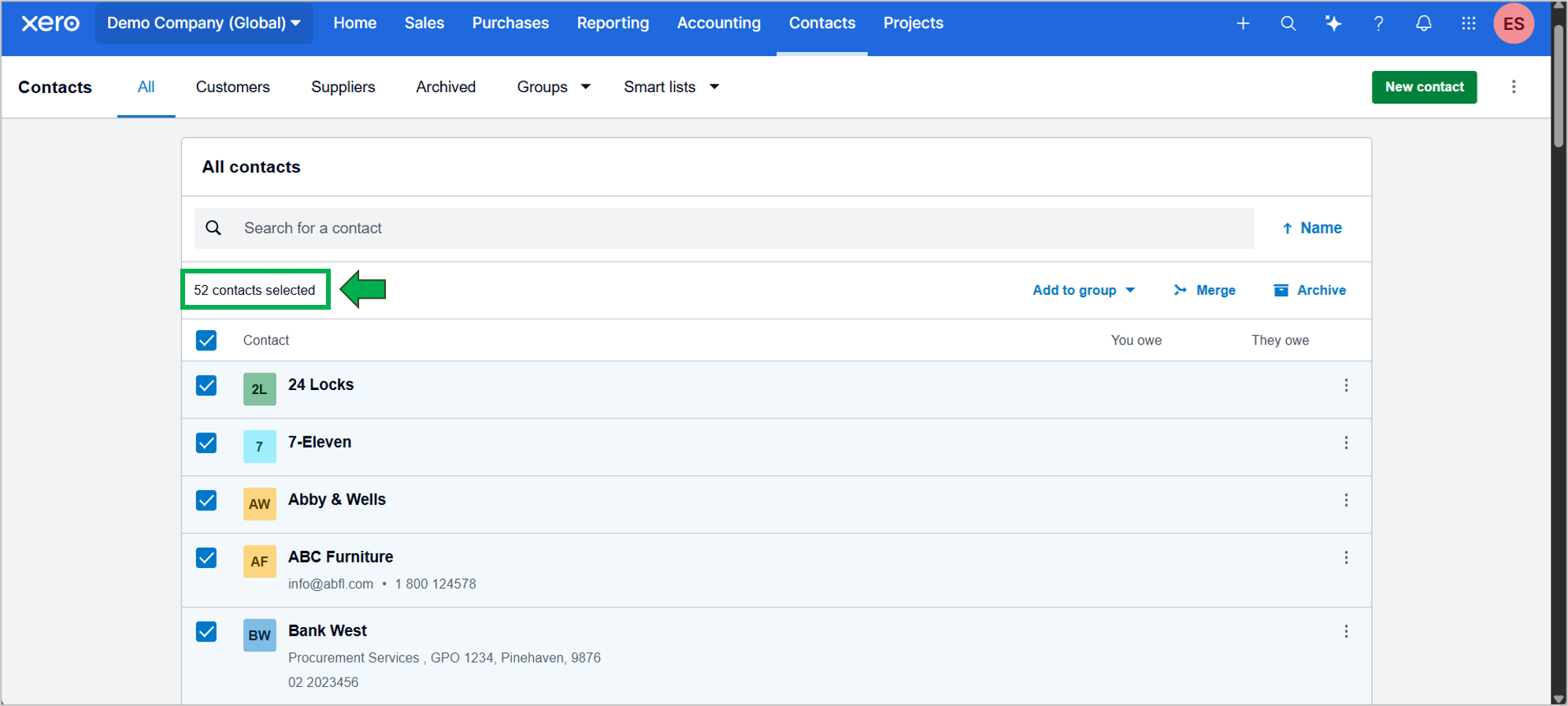This screenshot has width=1568, height=706.
Task: Click the Xero logo
Action: [x=50, y=24]
